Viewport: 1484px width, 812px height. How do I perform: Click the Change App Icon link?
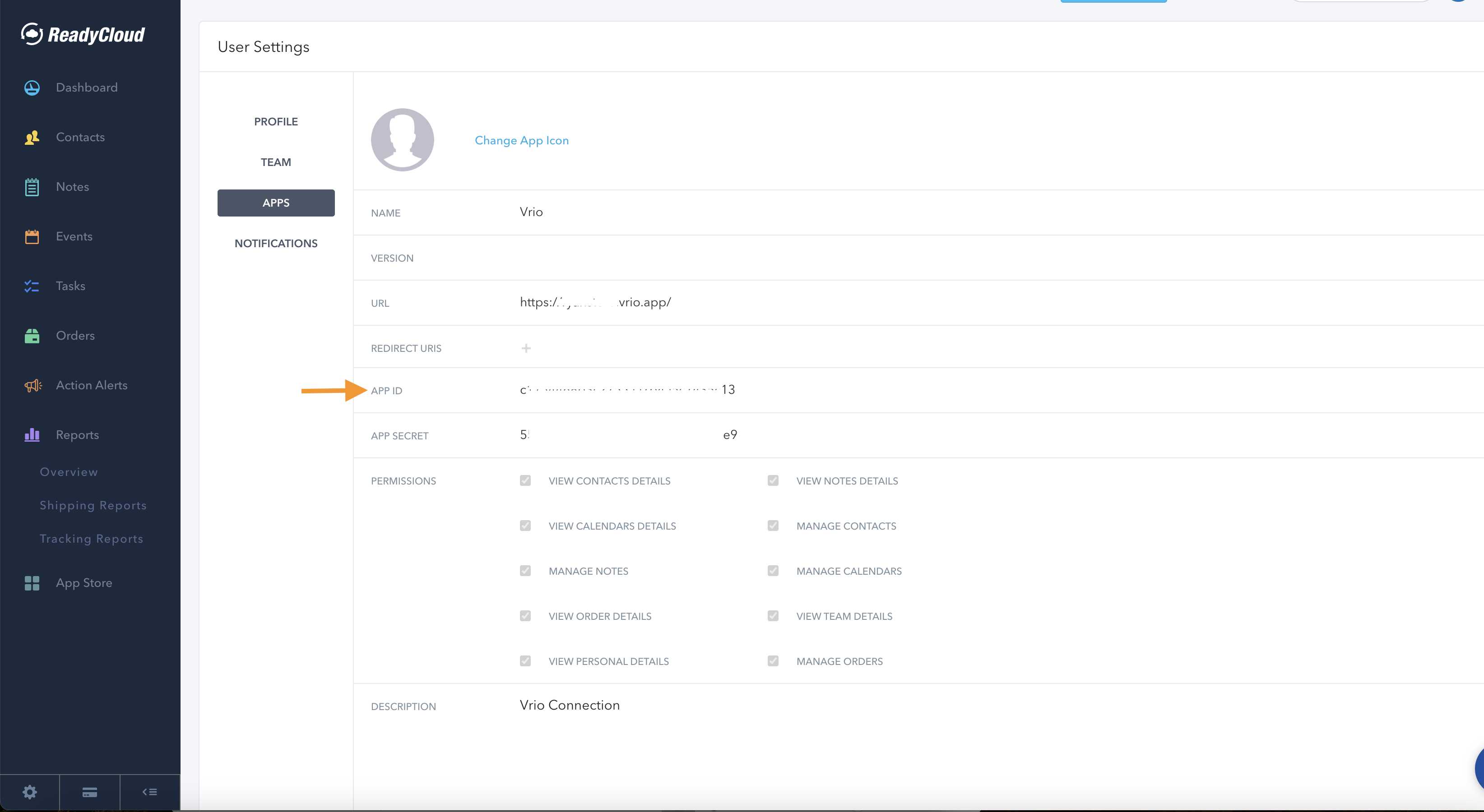point(521,140)
